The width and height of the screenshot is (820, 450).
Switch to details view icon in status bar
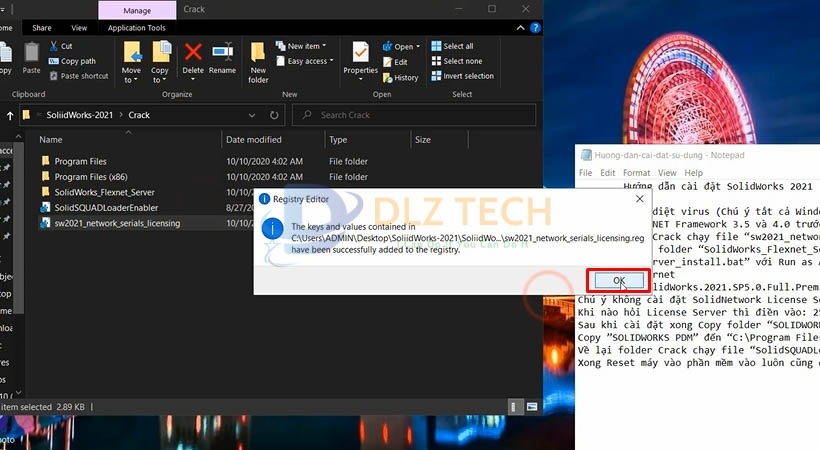coord(515,407)
